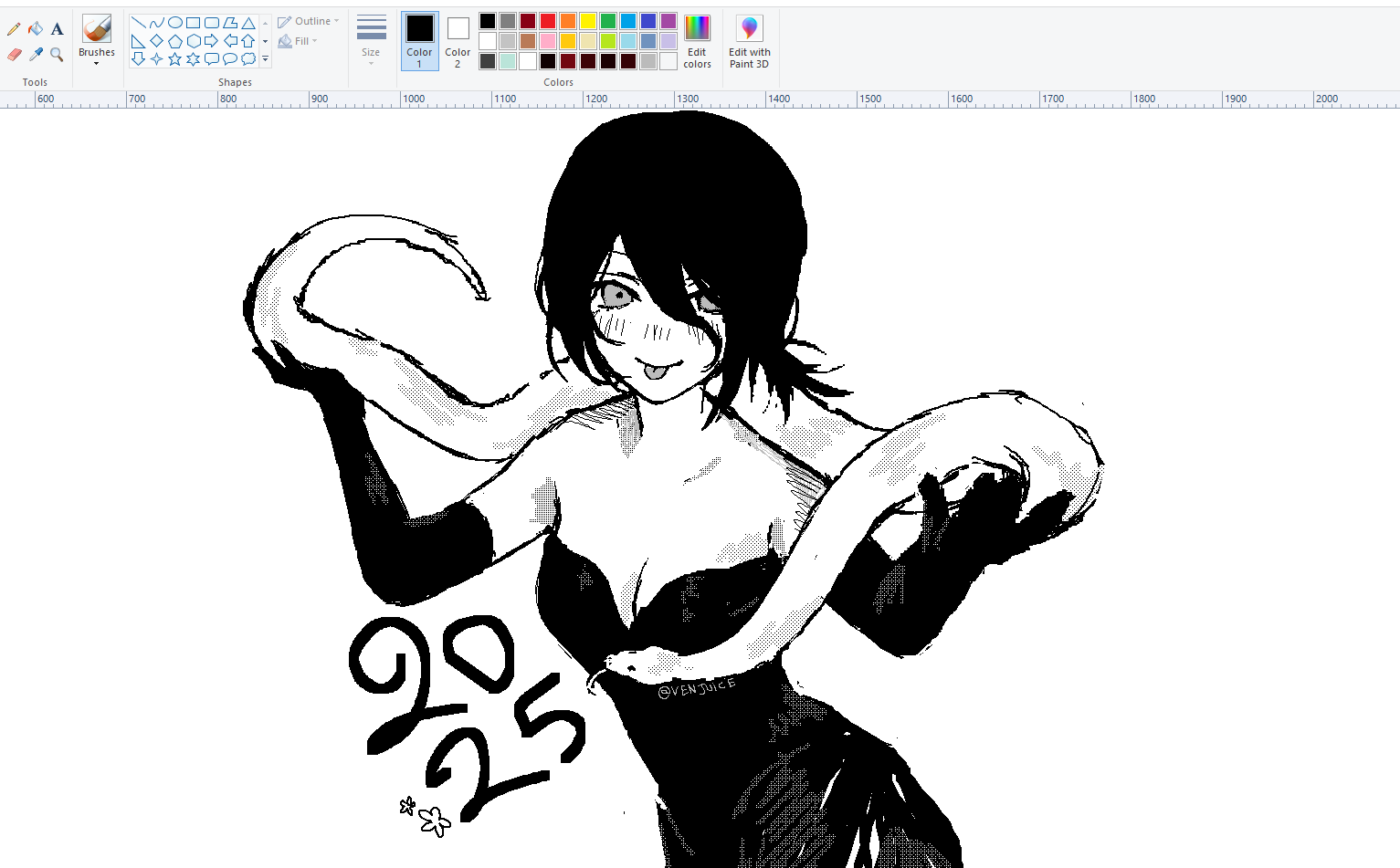Pick the indigo palette swatch
1400x868 pixels.
click(x=648, y=21)
